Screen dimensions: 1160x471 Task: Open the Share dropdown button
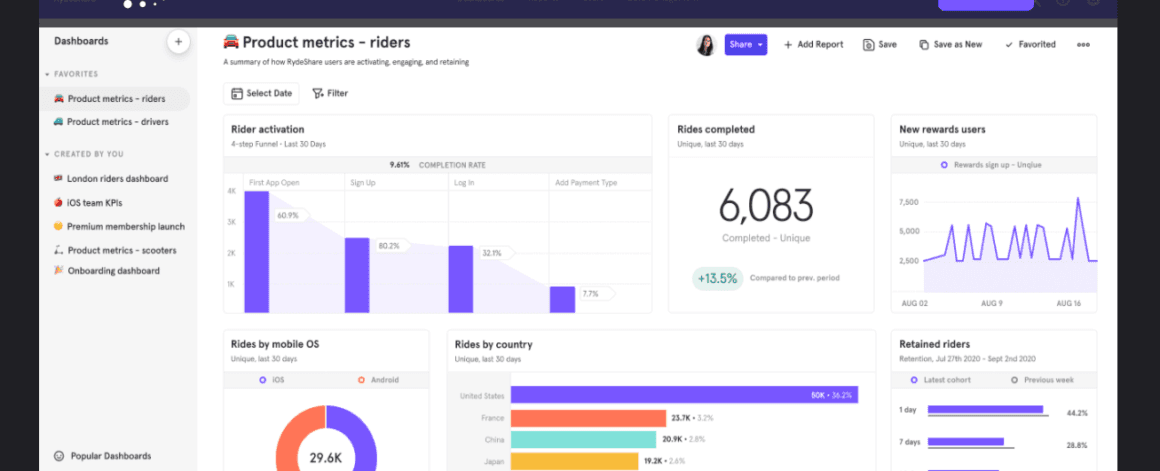[745, 45]
